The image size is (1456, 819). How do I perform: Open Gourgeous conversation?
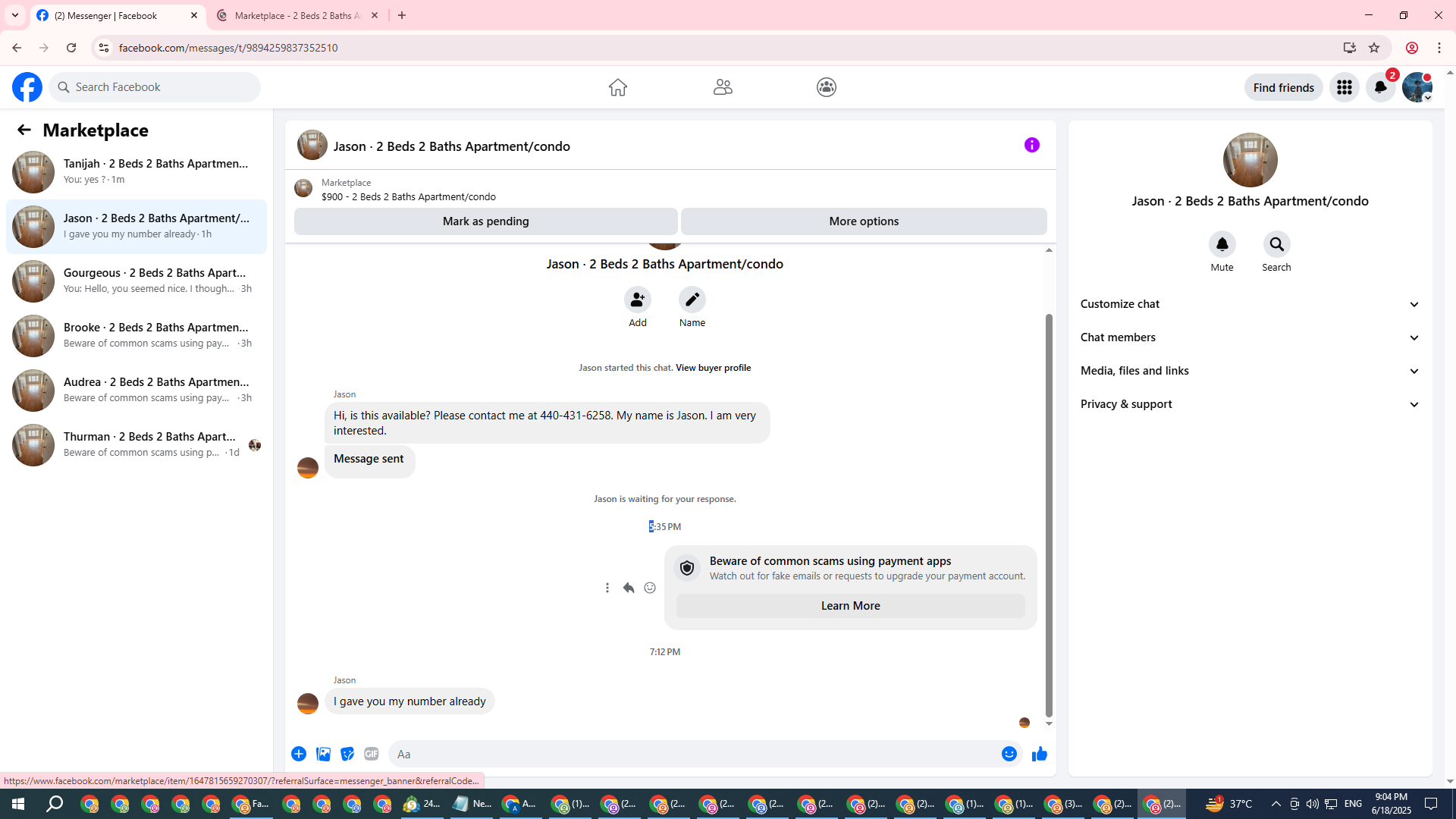[136, 281]
